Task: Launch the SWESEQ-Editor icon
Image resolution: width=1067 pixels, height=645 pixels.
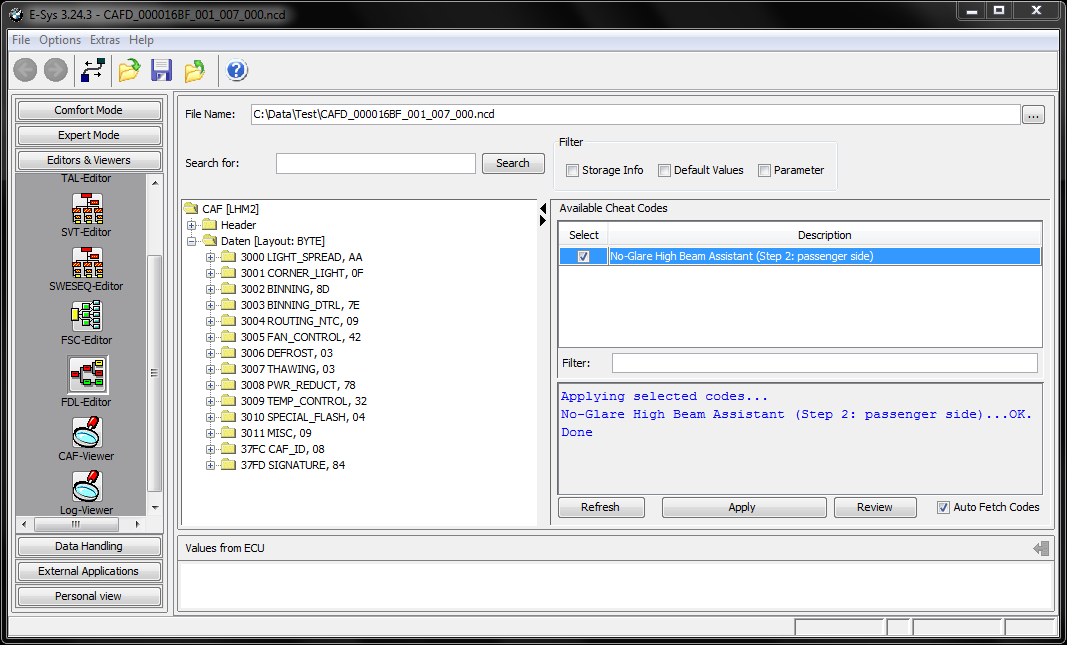Action: (87, 263)
